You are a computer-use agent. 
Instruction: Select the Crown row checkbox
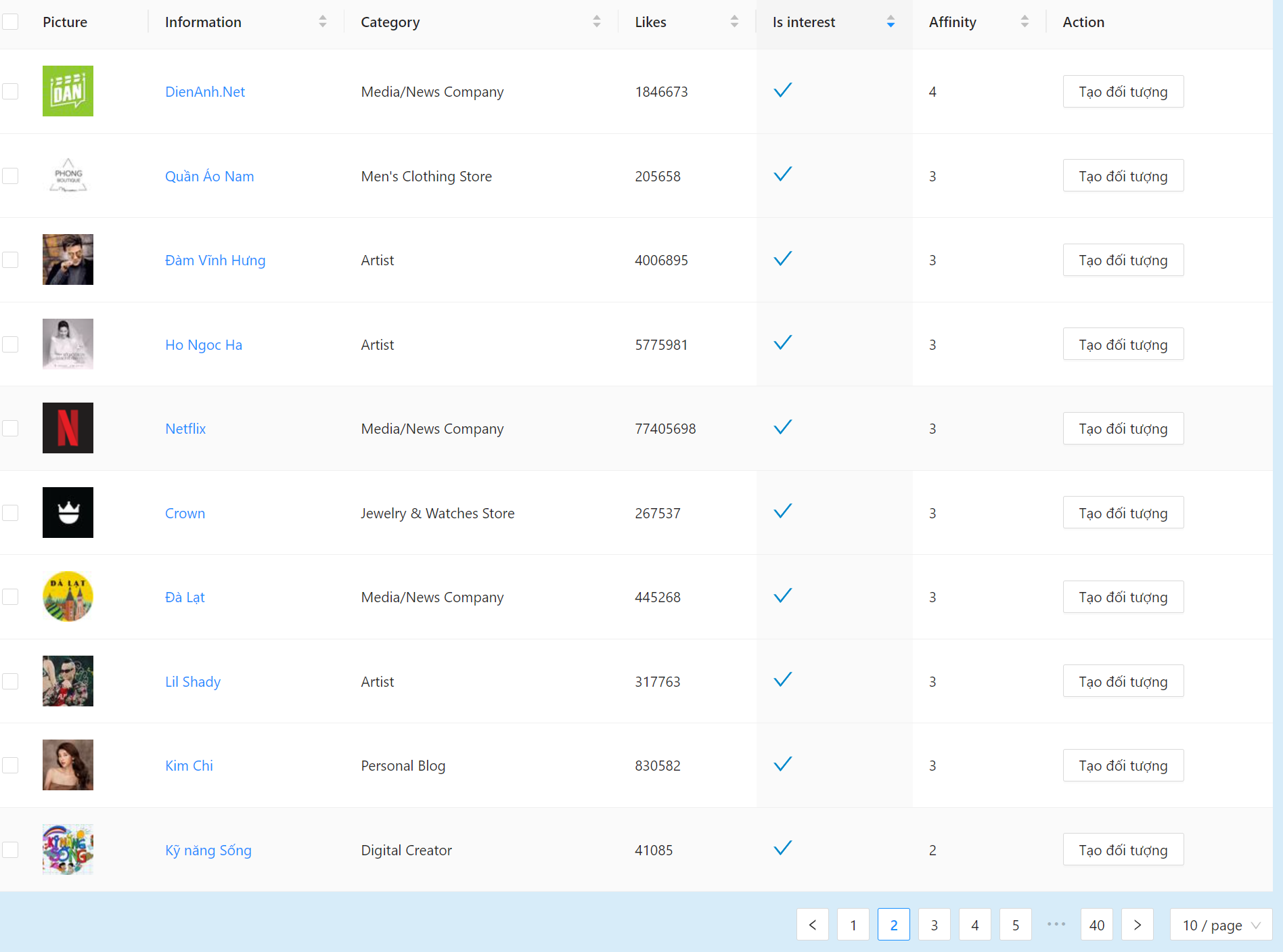[x=10, y=513]
